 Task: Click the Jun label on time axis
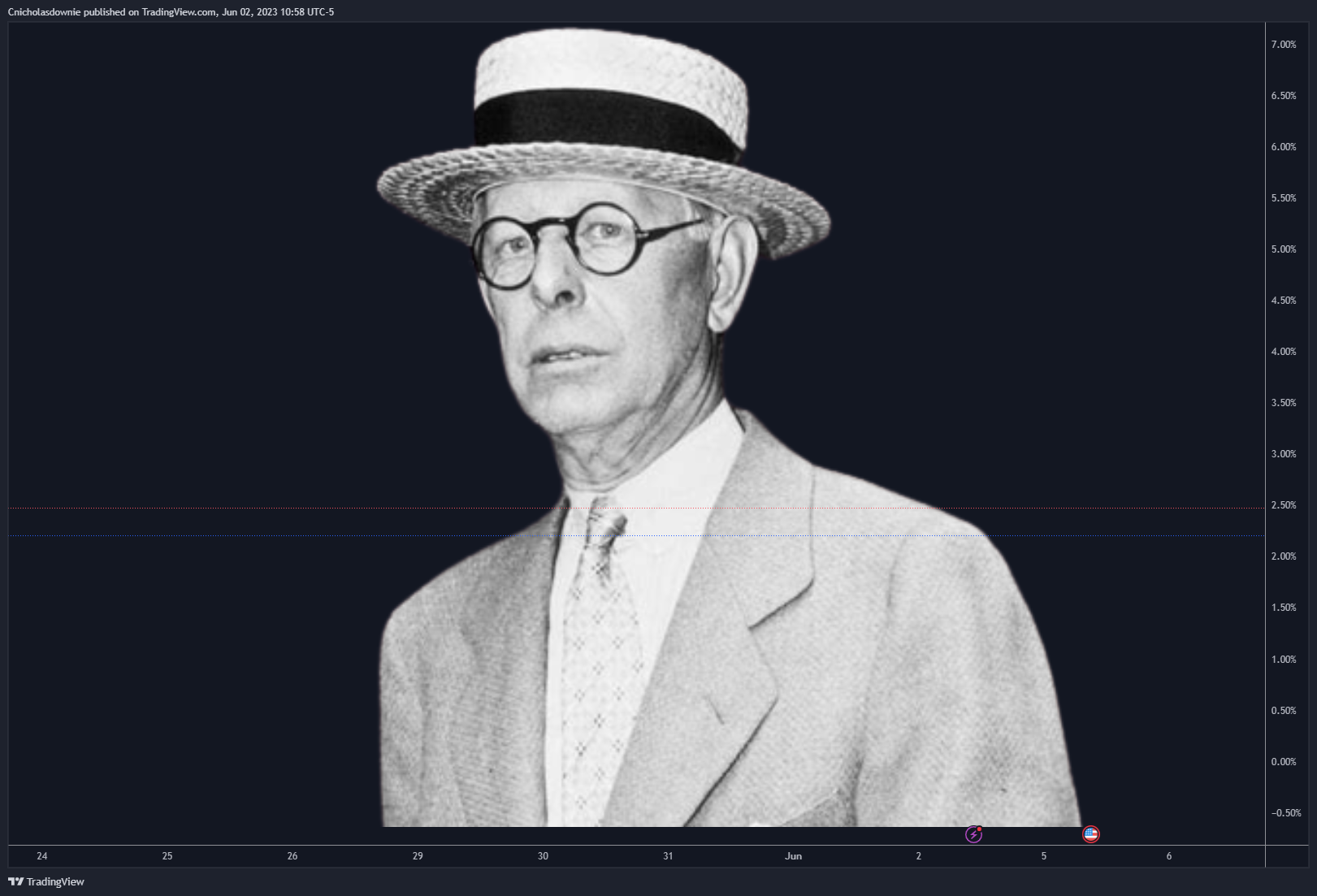(x=793, y=856)
